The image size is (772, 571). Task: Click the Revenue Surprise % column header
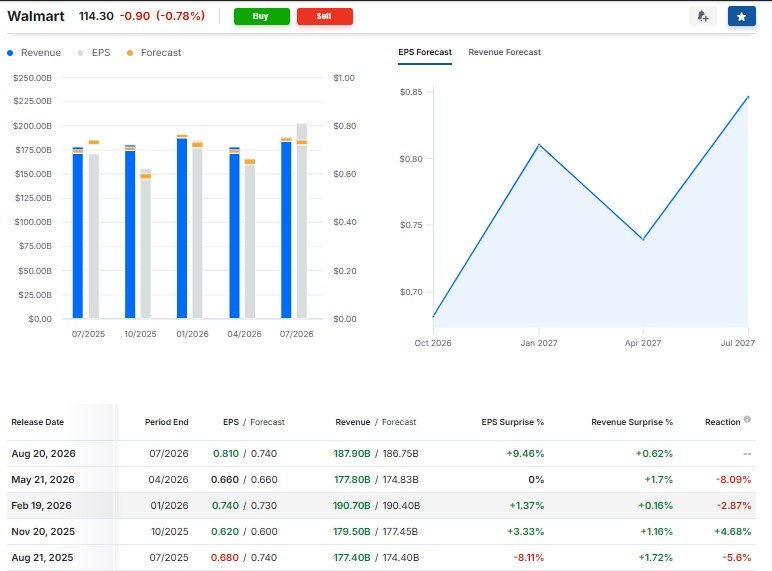click(x=632, y=422)
